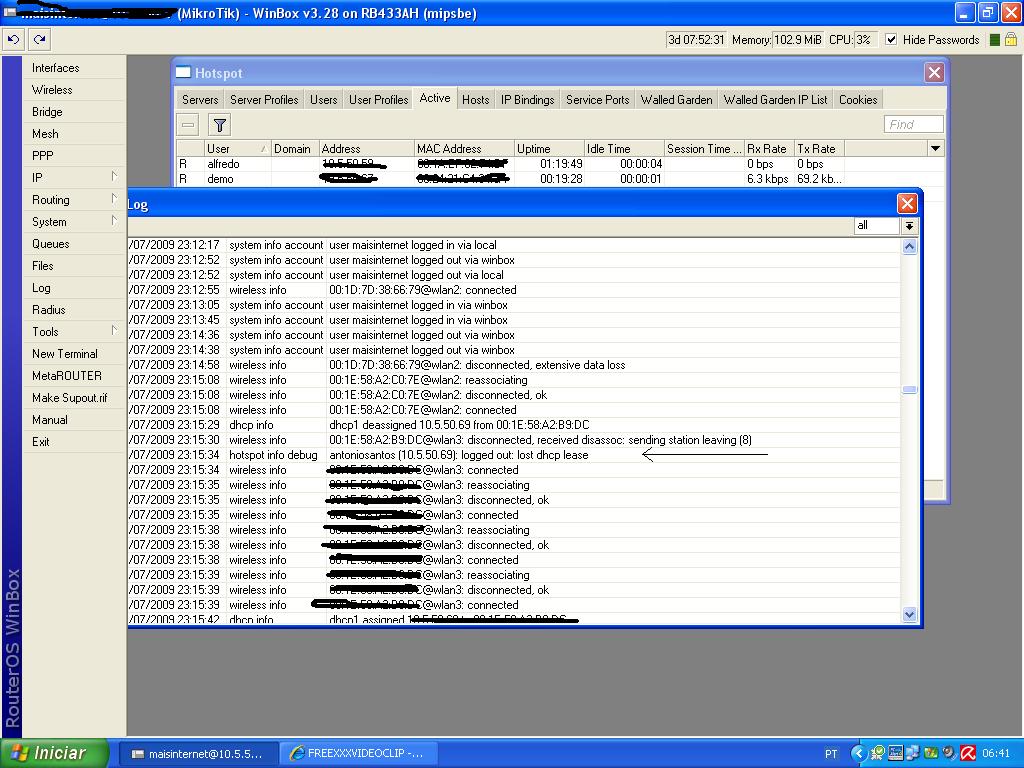Sort by the User column header
Viewport: 1024px width, 768px height.
click(236, 149)
